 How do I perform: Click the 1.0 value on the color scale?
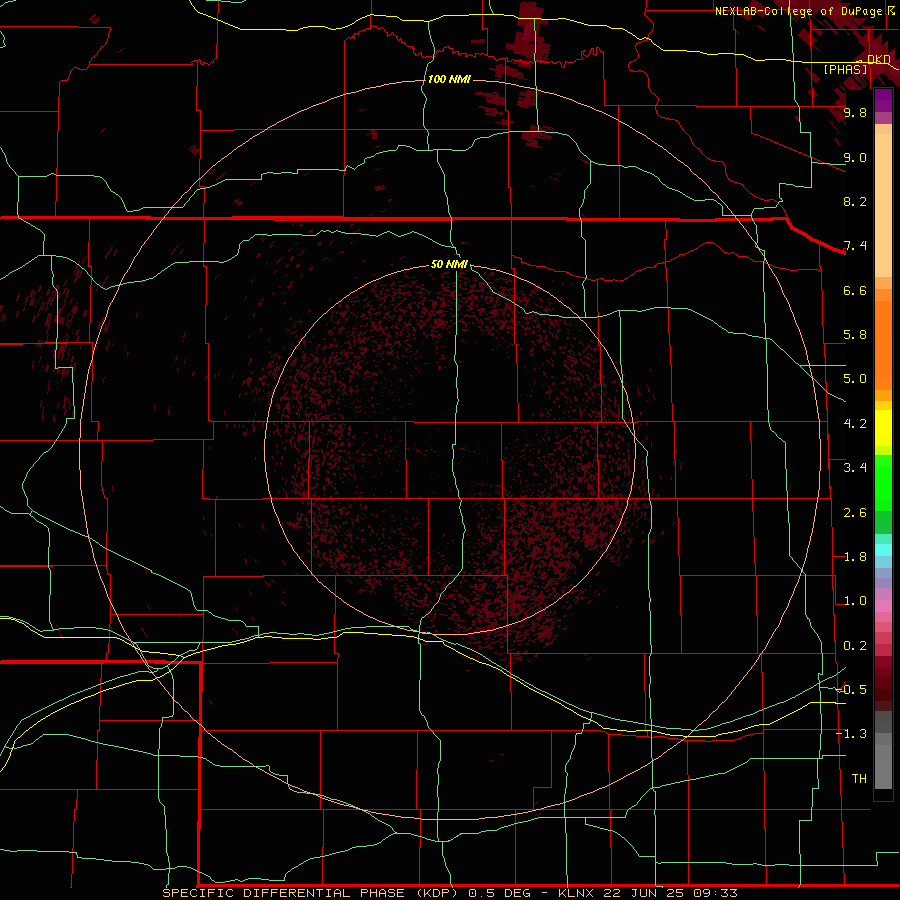click(x=855, y=601)
